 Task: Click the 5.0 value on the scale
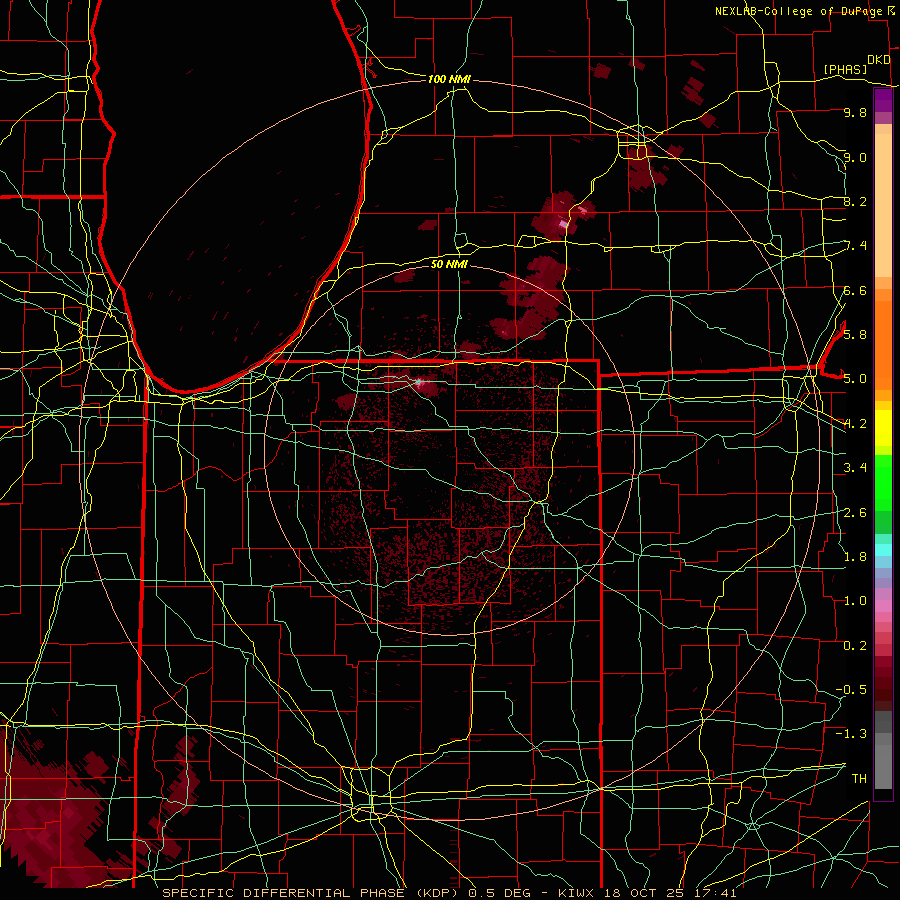[855, 379]
